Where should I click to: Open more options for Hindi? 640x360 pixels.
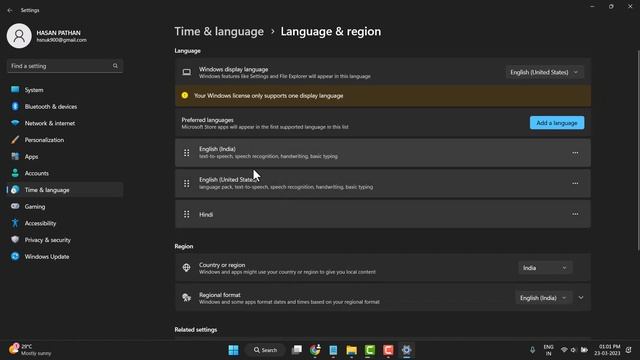[575, 214]
